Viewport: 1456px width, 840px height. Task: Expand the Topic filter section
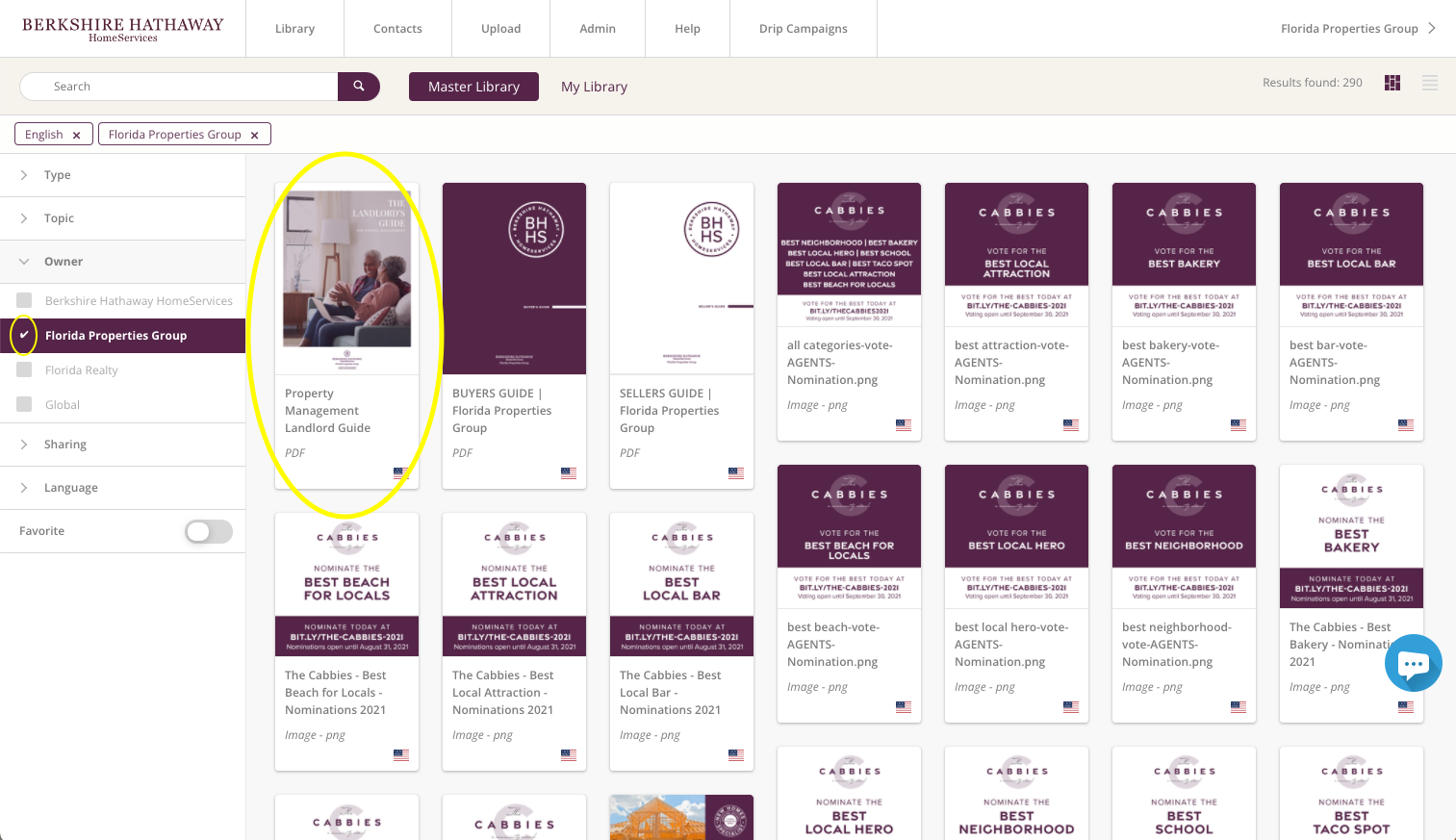point(122,218)
